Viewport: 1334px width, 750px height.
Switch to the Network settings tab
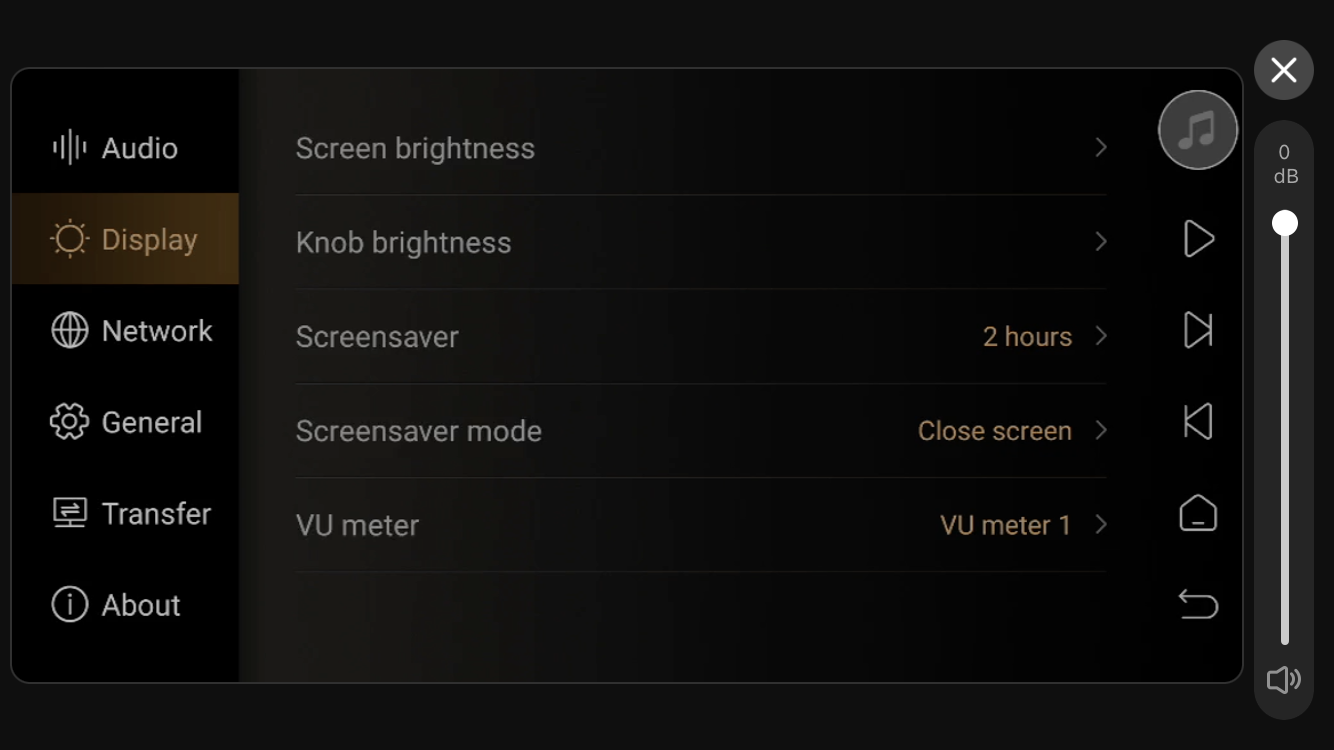[x=125, y=331]
